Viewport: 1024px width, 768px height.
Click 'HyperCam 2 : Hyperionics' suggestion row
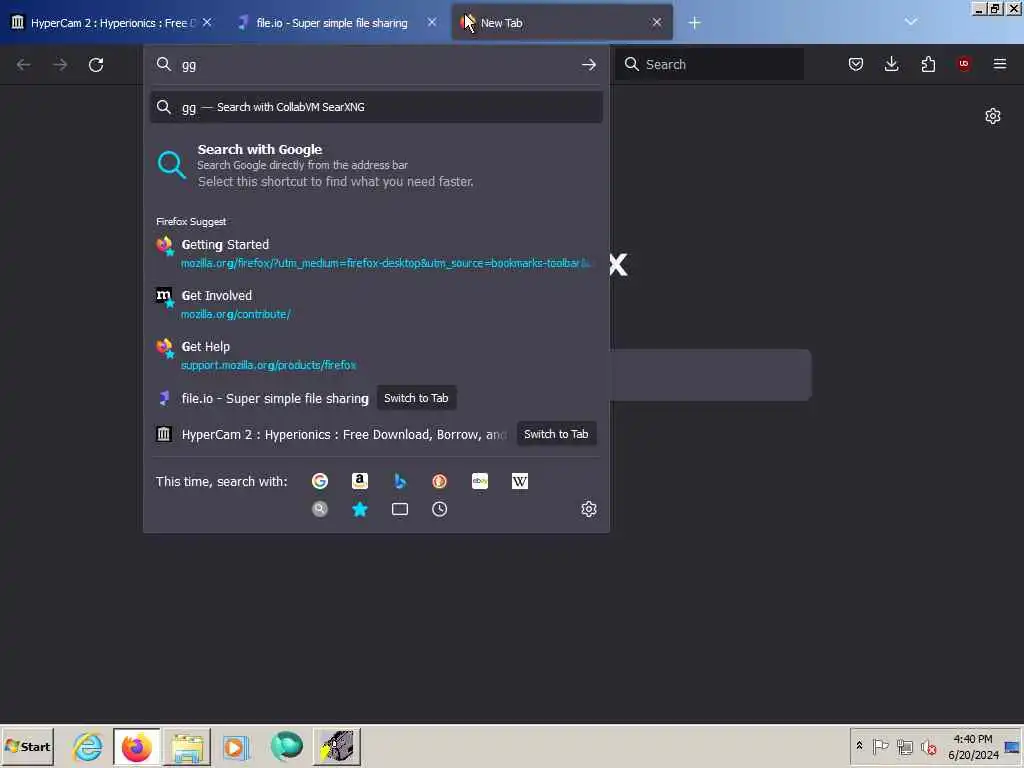[x=376, y=434]
